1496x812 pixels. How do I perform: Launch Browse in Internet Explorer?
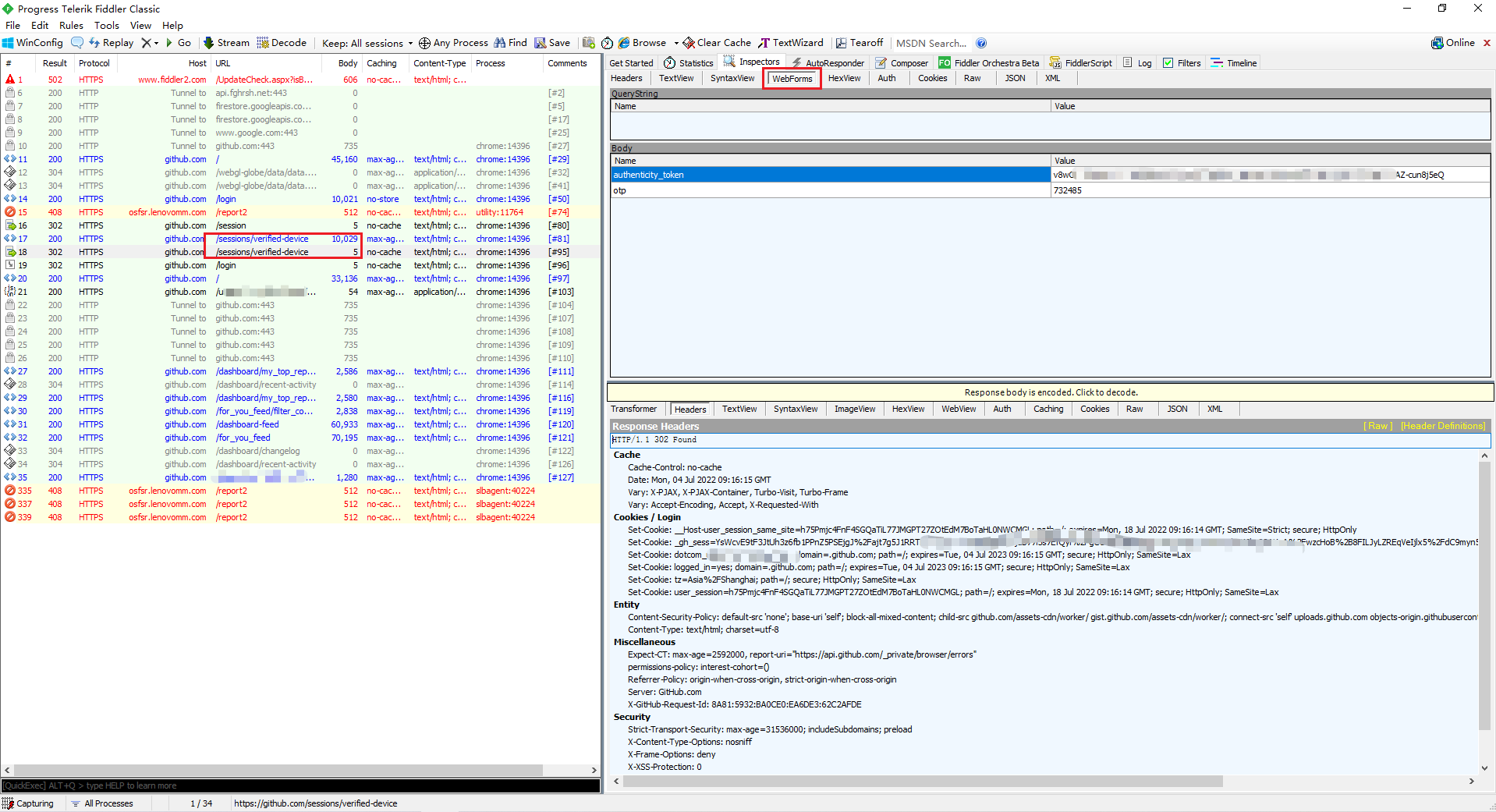pos(643,43)
